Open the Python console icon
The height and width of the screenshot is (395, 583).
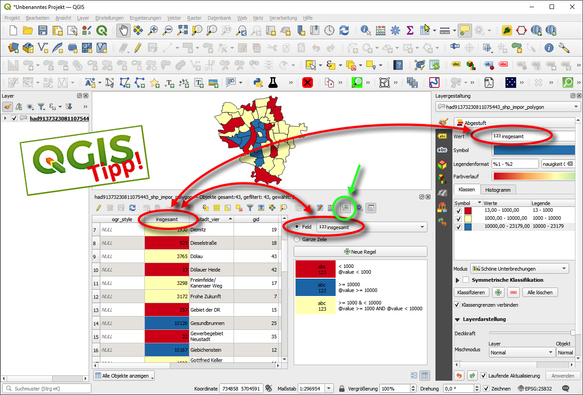[x=258, y=82]
